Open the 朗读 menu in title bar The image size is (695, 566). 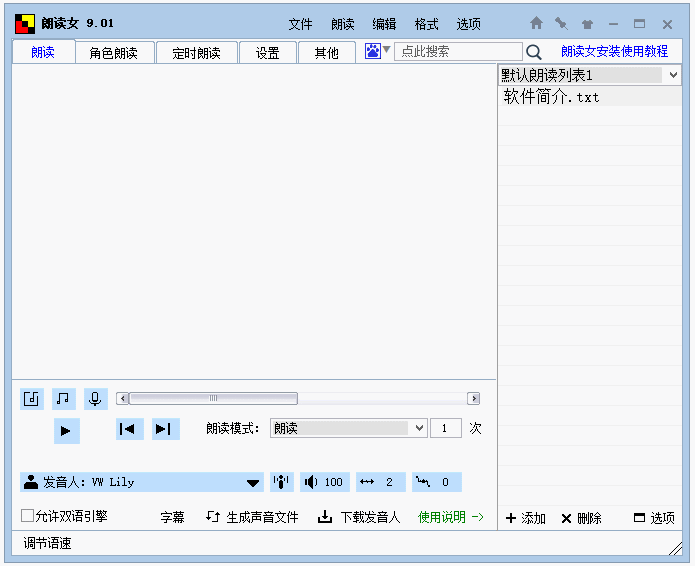(343, 24)
